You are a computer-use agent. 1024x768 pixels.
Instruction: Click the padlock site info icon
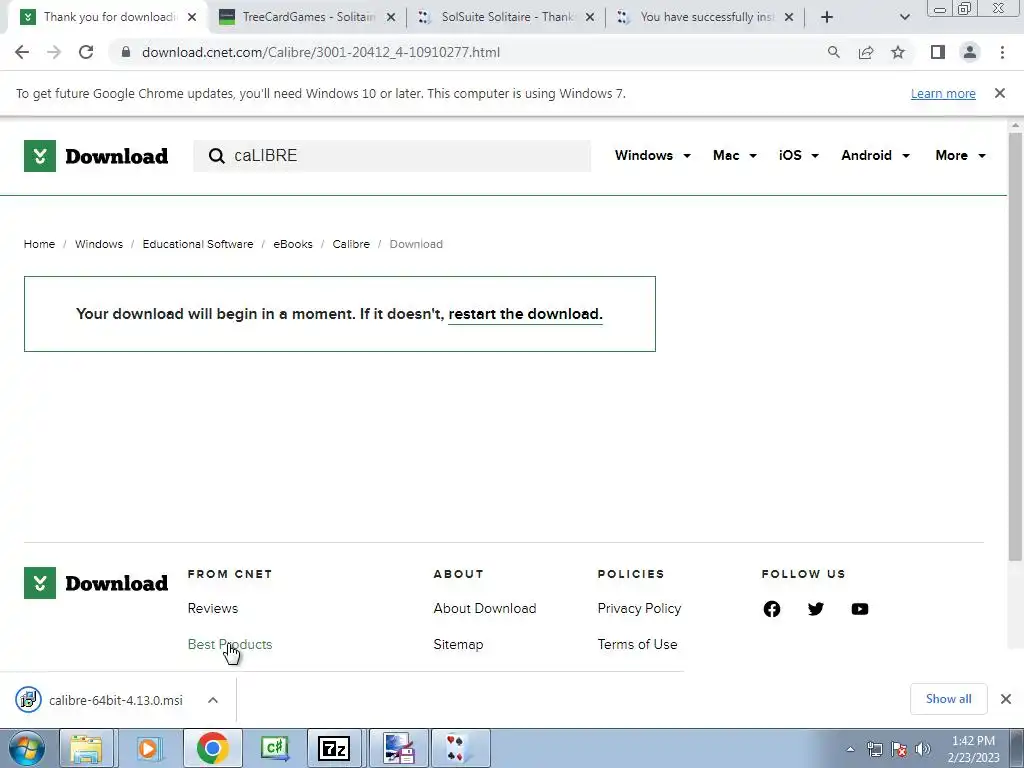click(126, 52)
